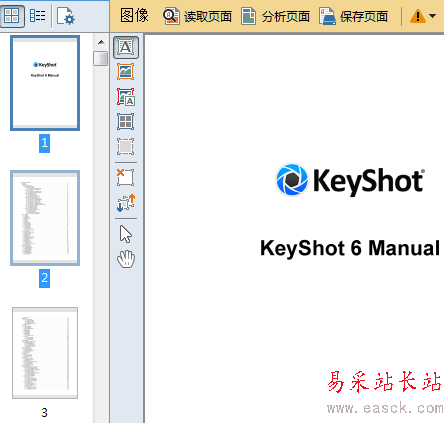This screenshot has height=423, width=444.
Task: Click the scroll up arrow in pages panel
Action: [x=101, y=42]
